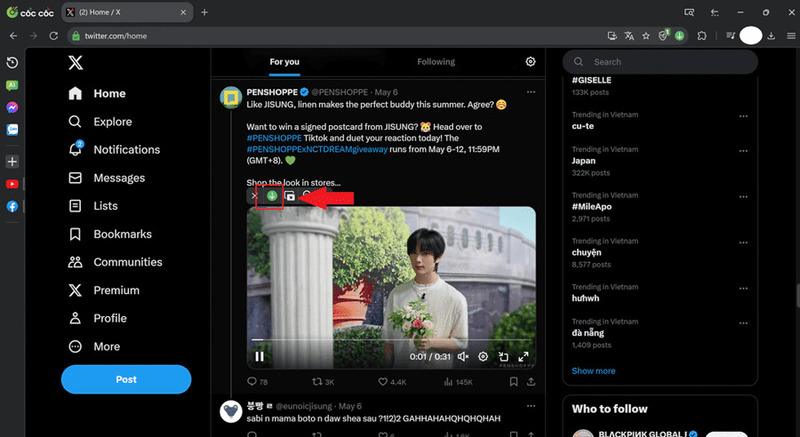Add a new shortcut with the side panel plus icon
The height and width of the screenshot is (437, 800).
12,162
